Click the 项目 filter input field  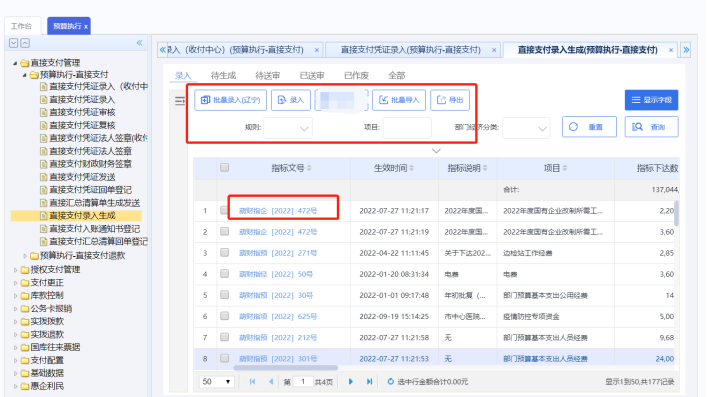point(407,128)
